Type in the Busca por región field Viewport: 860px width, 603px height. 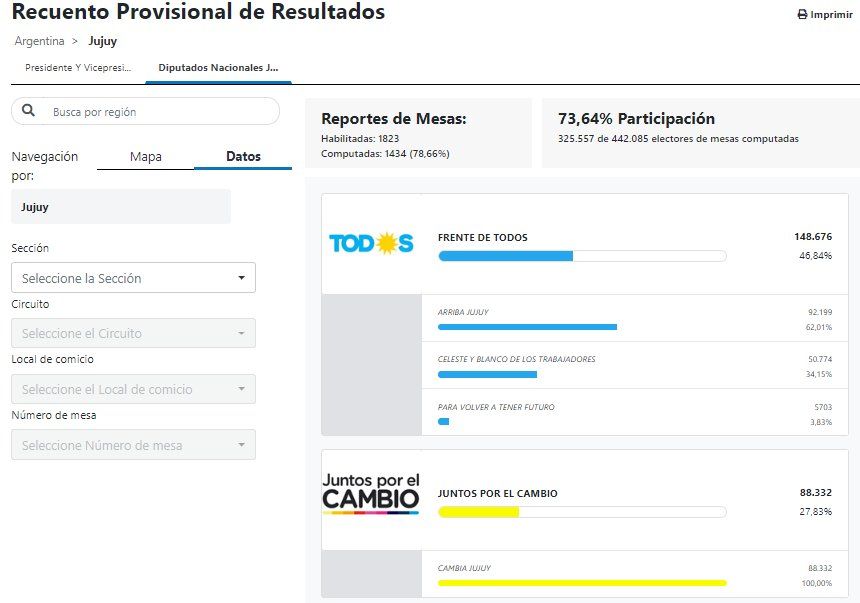[160, 111]
